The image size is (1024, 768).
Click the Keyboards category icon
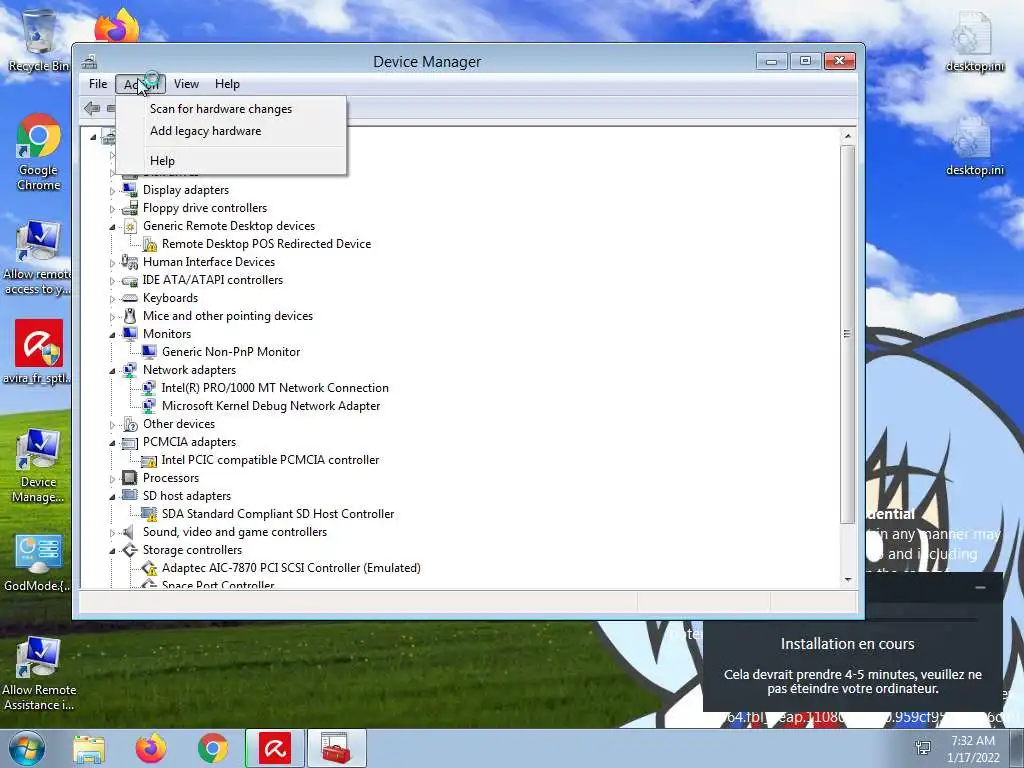(x=130, y=298)
